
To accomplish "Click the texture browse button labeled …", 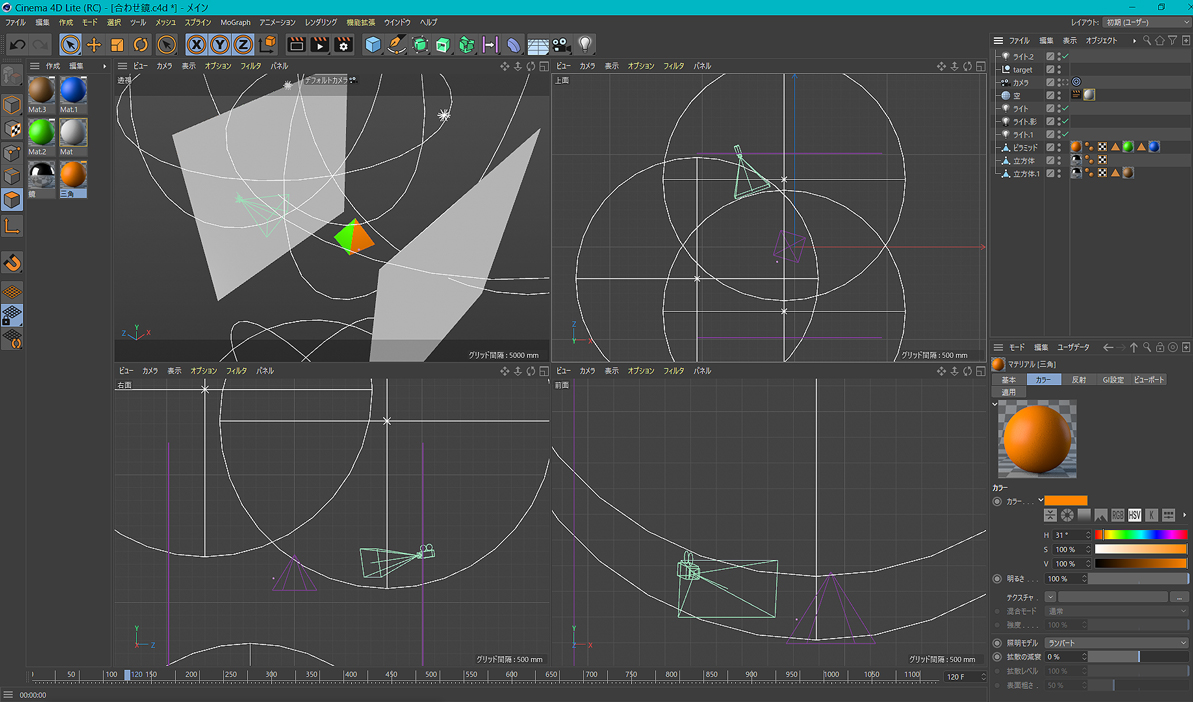I will 1180,597.
